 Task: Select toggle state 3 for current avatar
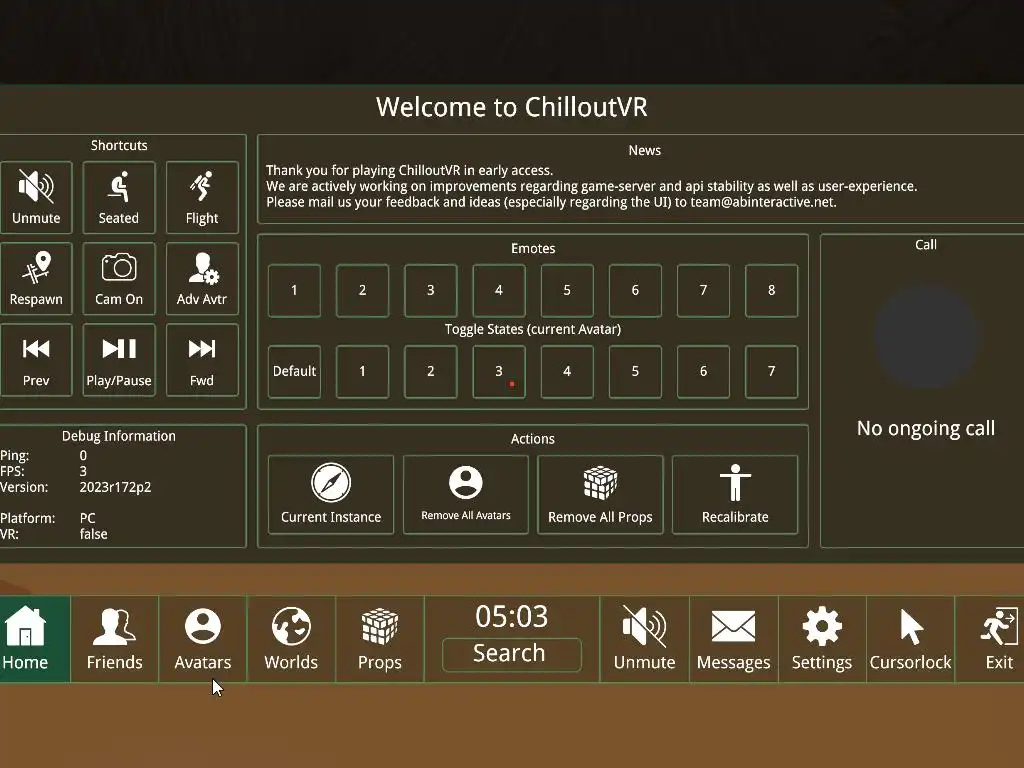coord(499,372)
